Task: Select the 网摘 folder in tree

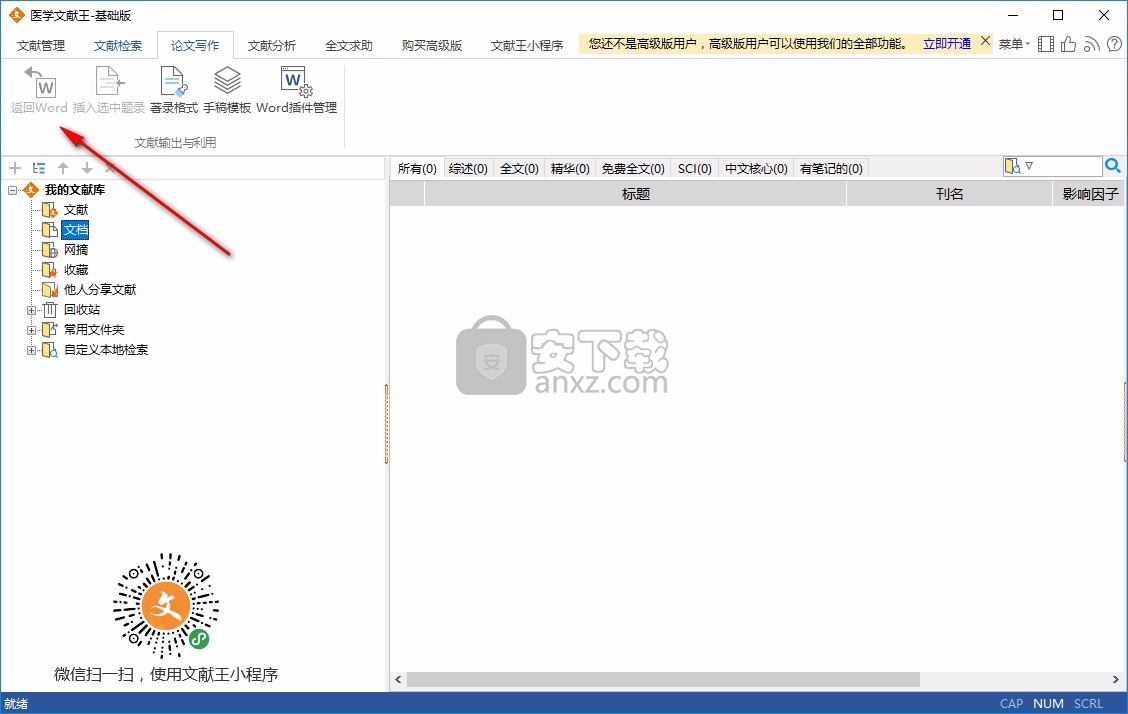Action: (x=76, y=250)
